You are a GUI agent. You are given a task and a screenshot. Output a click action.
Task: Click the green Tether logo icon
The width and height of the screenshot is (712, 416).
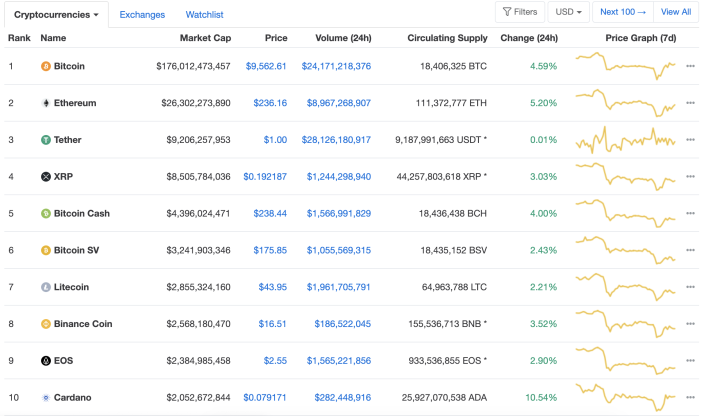click(x=46, y=140)
